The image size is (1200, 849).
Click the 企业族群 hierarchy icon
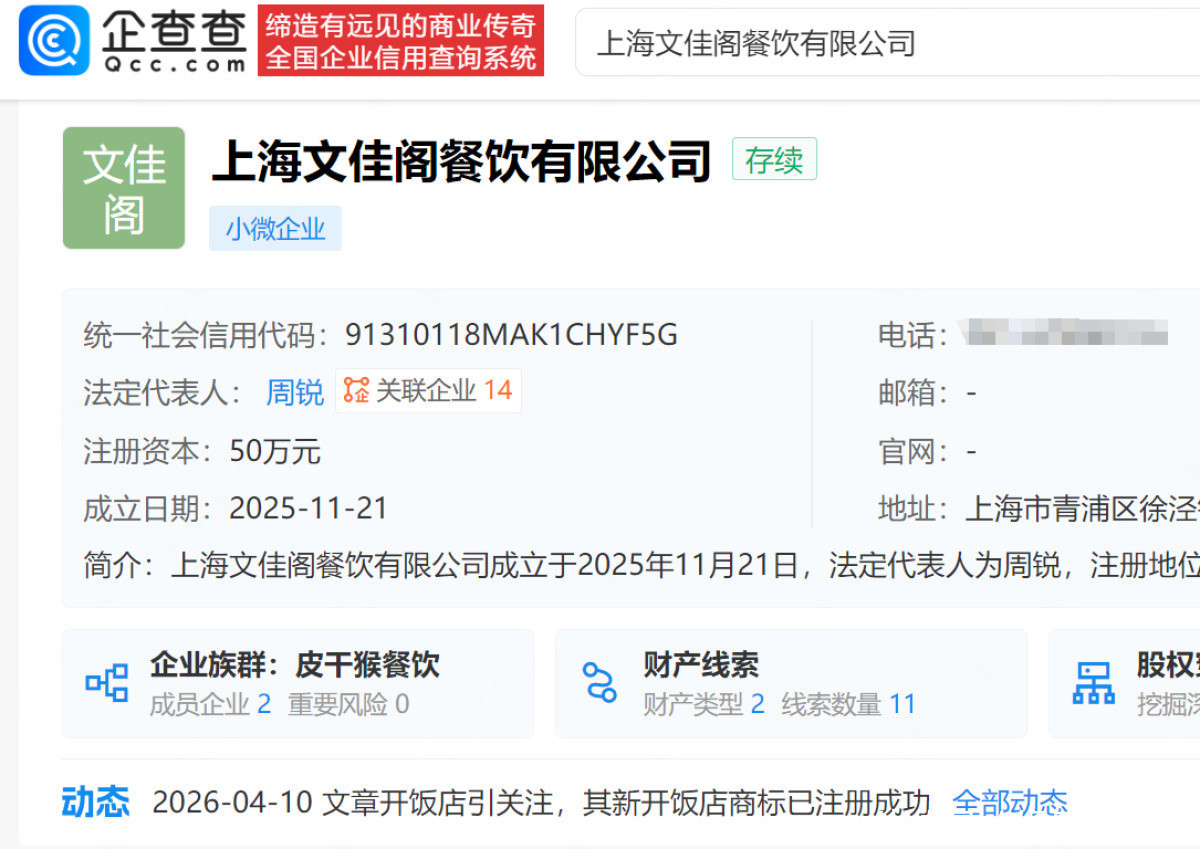click(107, 683)
